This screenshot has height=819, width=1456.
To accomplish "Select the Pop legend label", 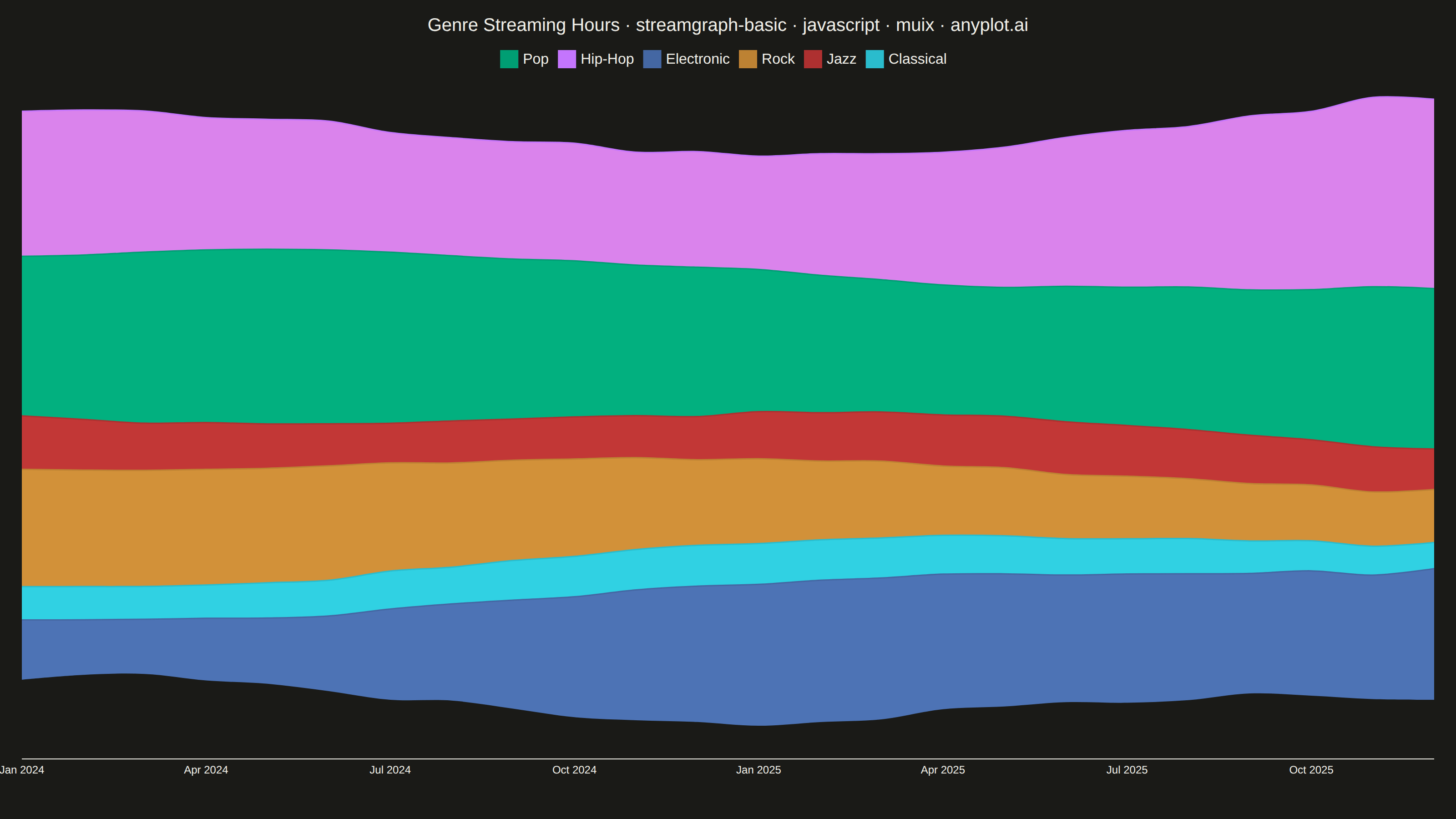I will tap(536, 59).
